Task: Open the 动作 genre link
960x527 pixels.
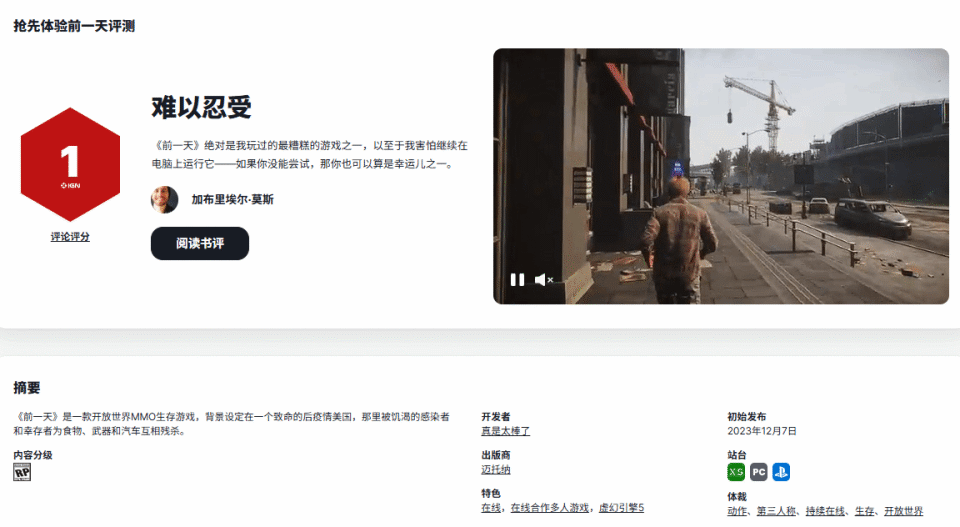Action: (x=737, y=511)
